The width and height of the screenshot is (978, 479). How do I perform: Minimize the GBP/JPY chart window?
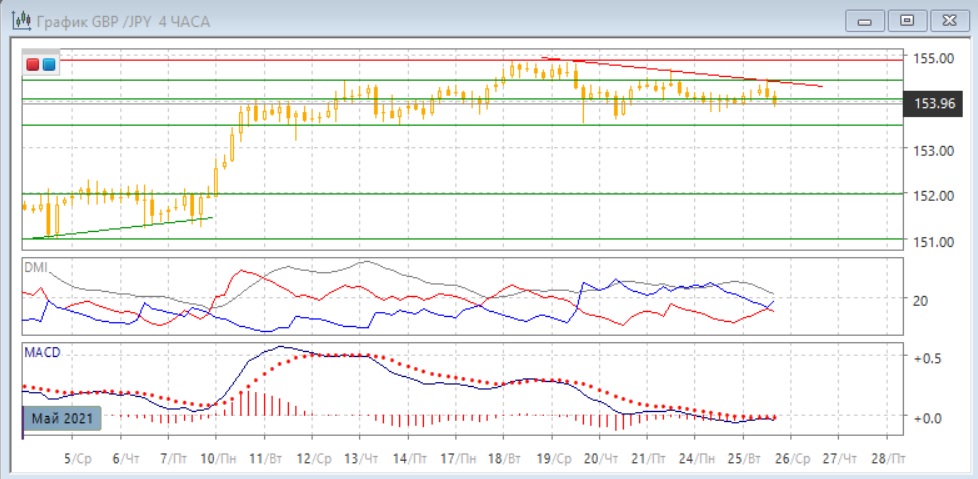point(864,20)
